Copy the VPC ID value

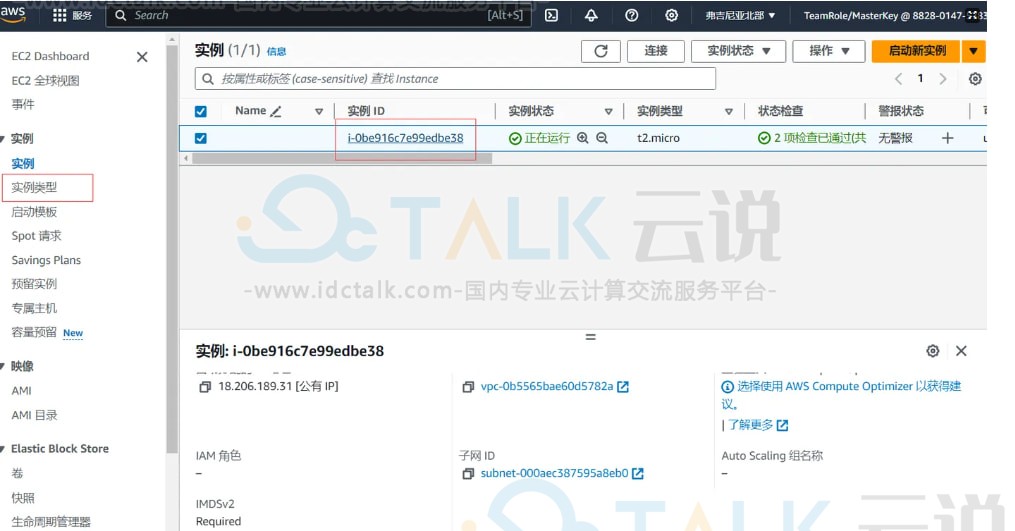coord(467,387)
